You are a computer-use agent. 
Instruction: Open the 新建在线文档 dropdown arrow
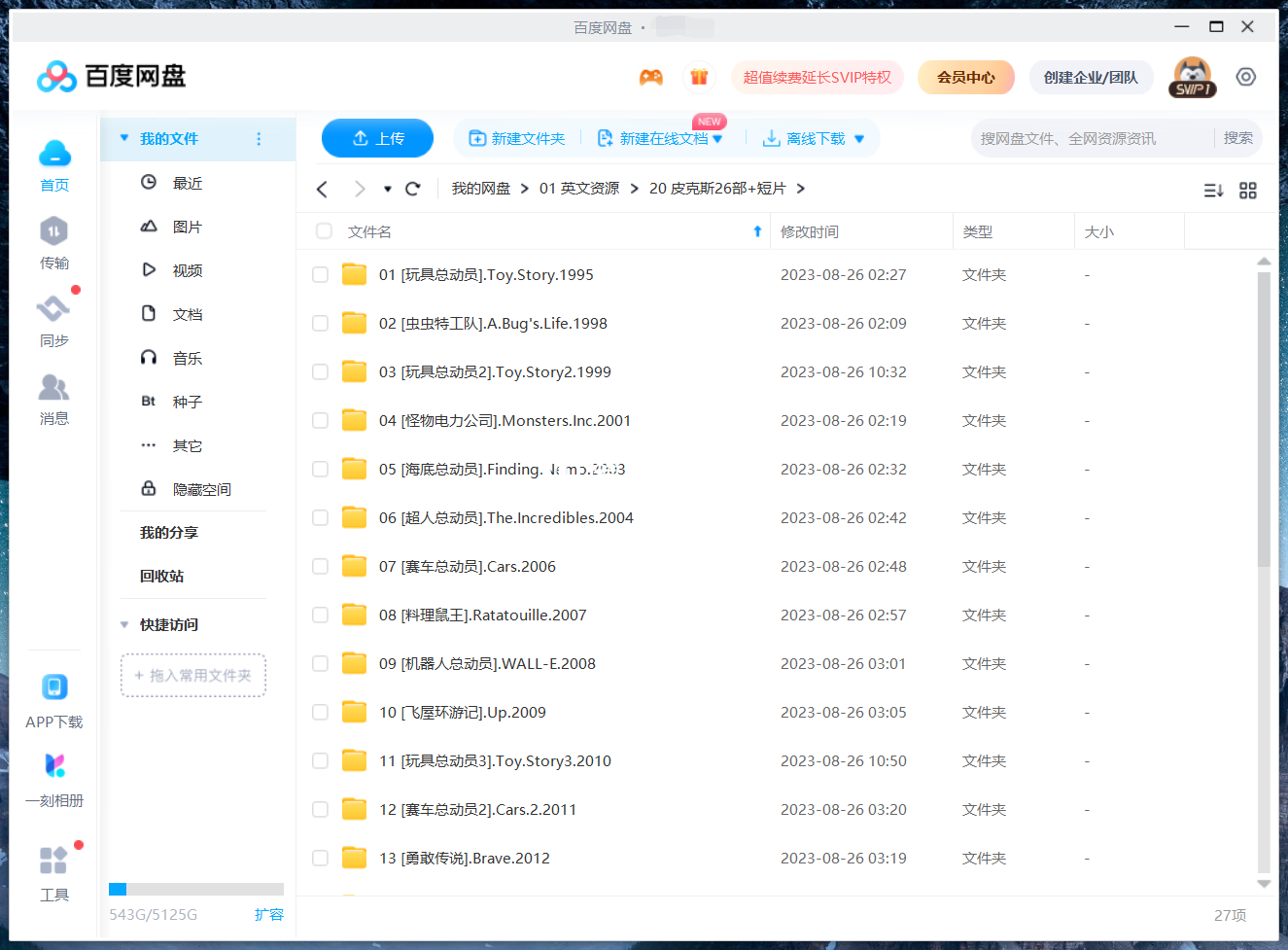[x=718, y=138]
